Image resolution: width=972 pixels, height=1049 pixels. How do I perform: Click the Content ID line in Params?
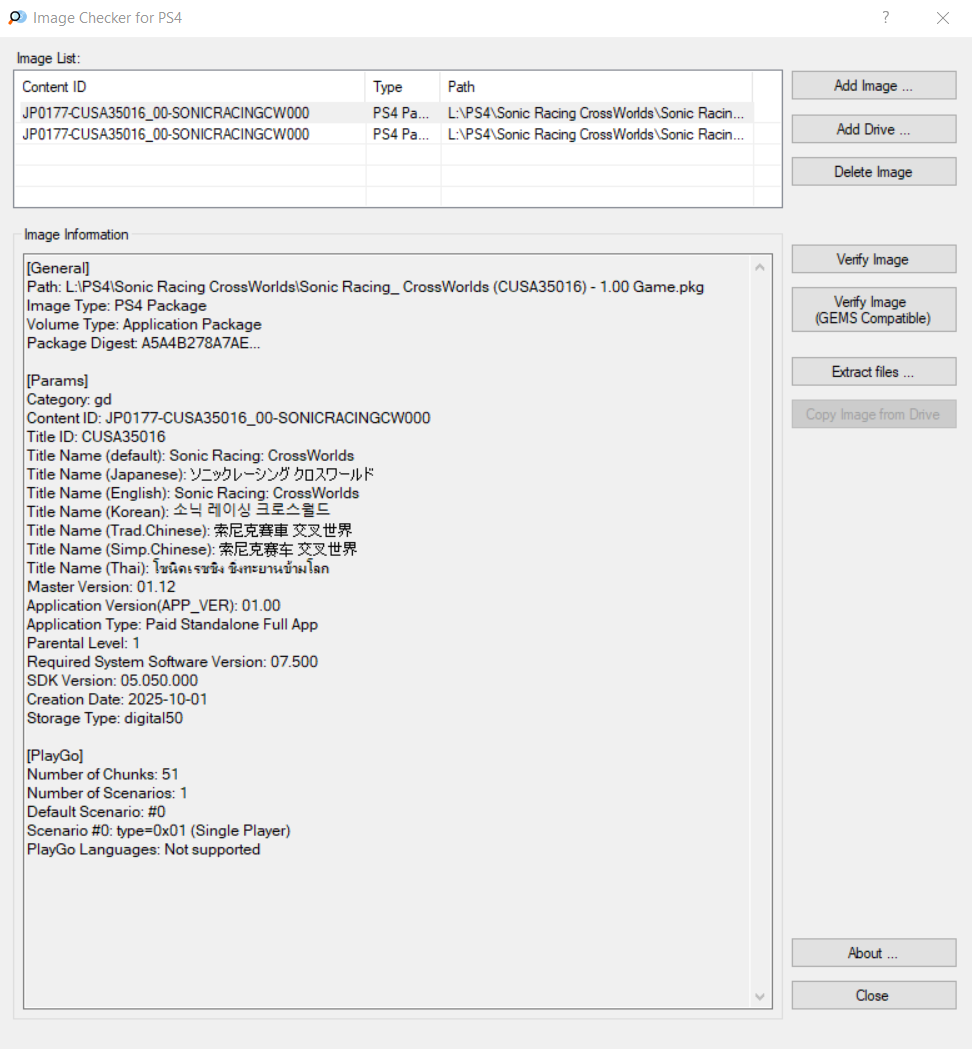click(x=228, y=418)
